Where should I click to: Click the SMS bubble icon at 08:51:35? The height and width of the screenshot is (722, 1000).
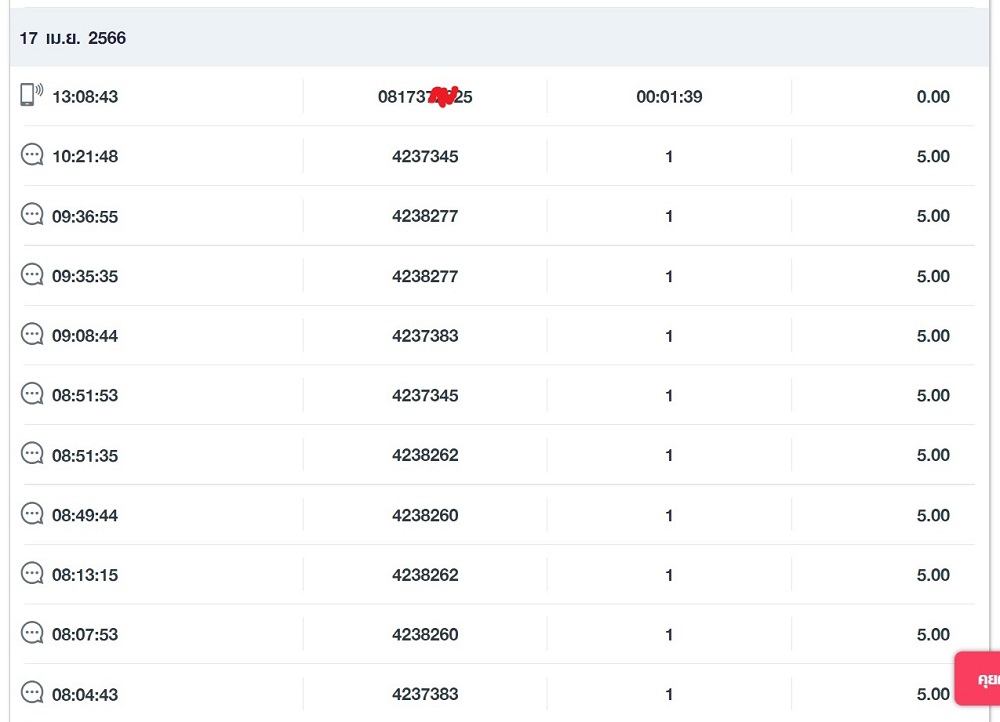pos(33,454)
